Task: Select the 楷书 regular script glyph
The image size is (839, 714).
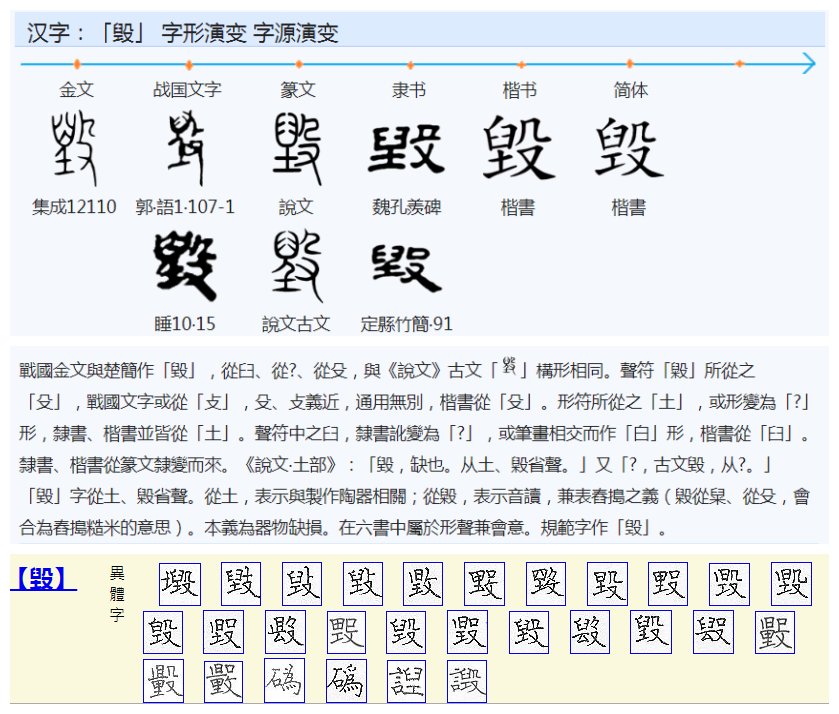Action: click(x=517, y=145)
